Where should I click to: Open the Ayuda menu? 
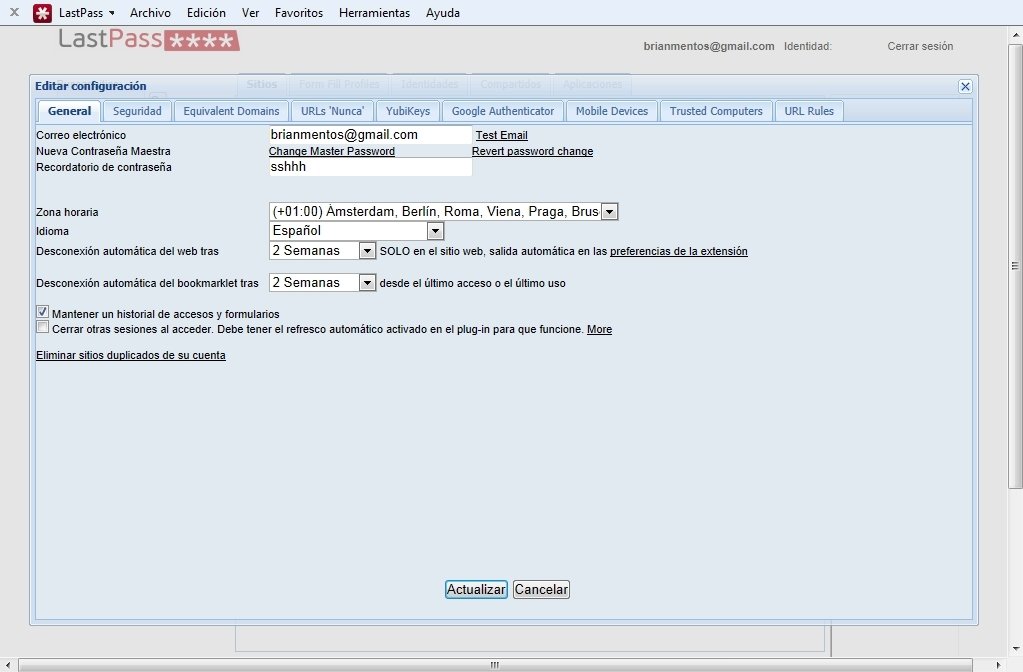pos(443,12)
